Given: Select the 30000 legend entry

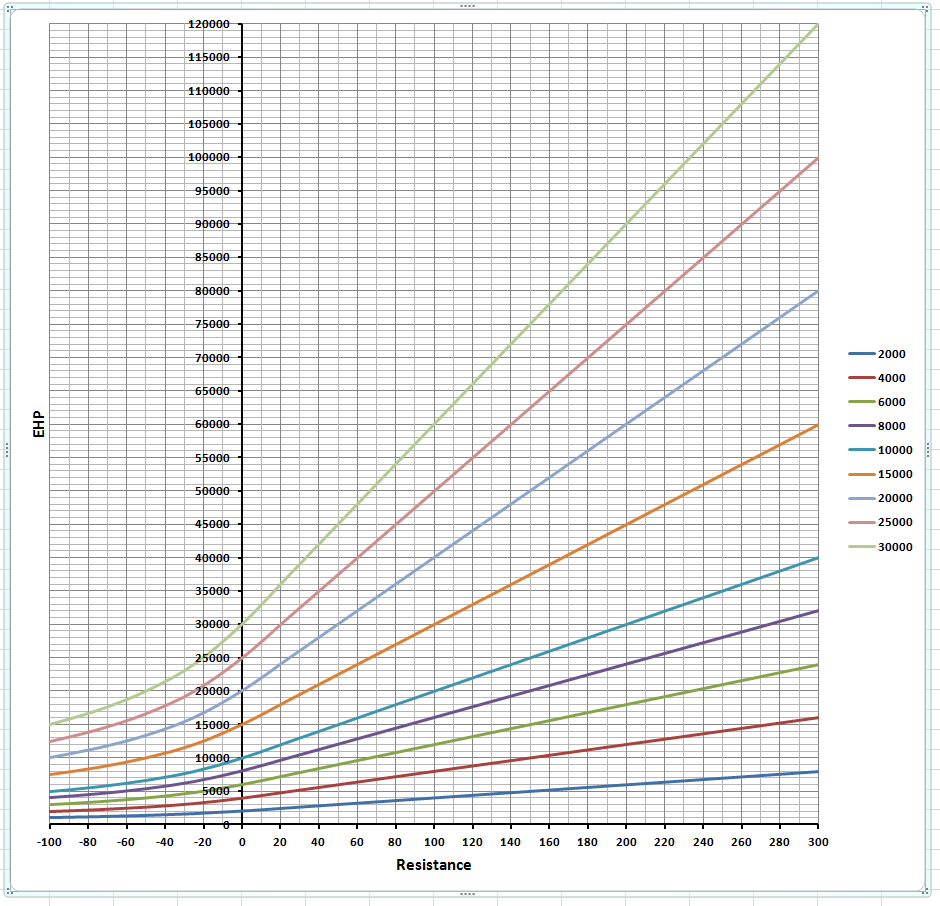Looking at the screenshot, I should (882, 547).
